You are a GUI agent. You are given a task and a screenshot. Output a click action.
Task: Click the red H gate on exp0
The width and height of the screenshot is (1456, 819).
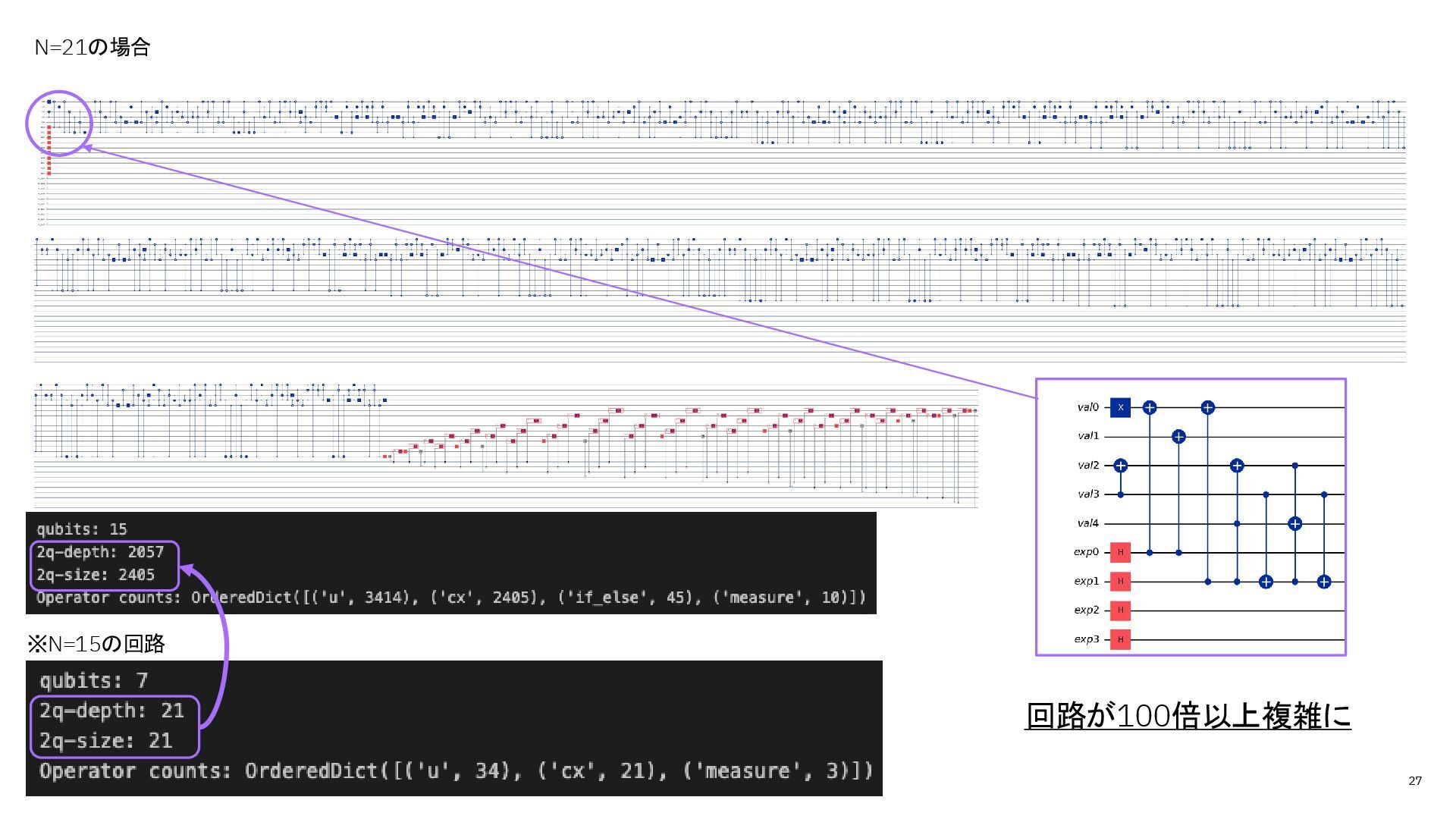point(1120,553)
